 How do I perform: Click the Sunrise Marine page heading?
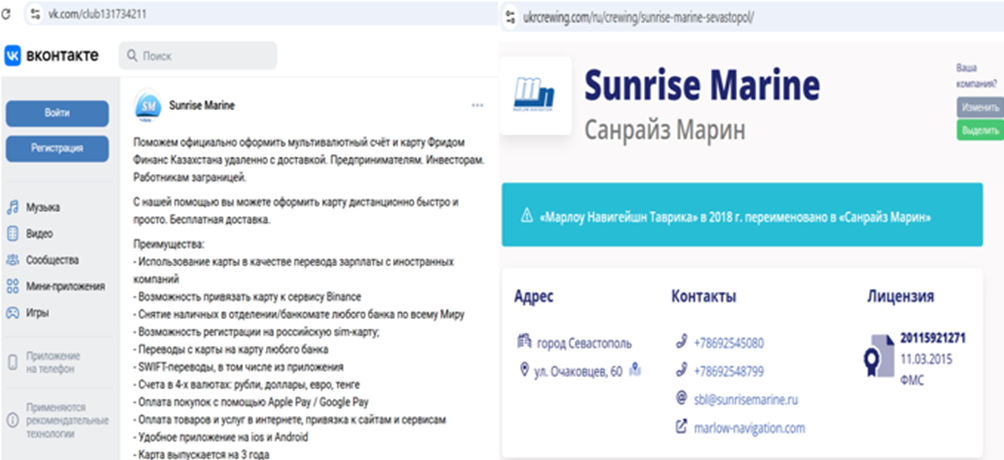[702, 86]
